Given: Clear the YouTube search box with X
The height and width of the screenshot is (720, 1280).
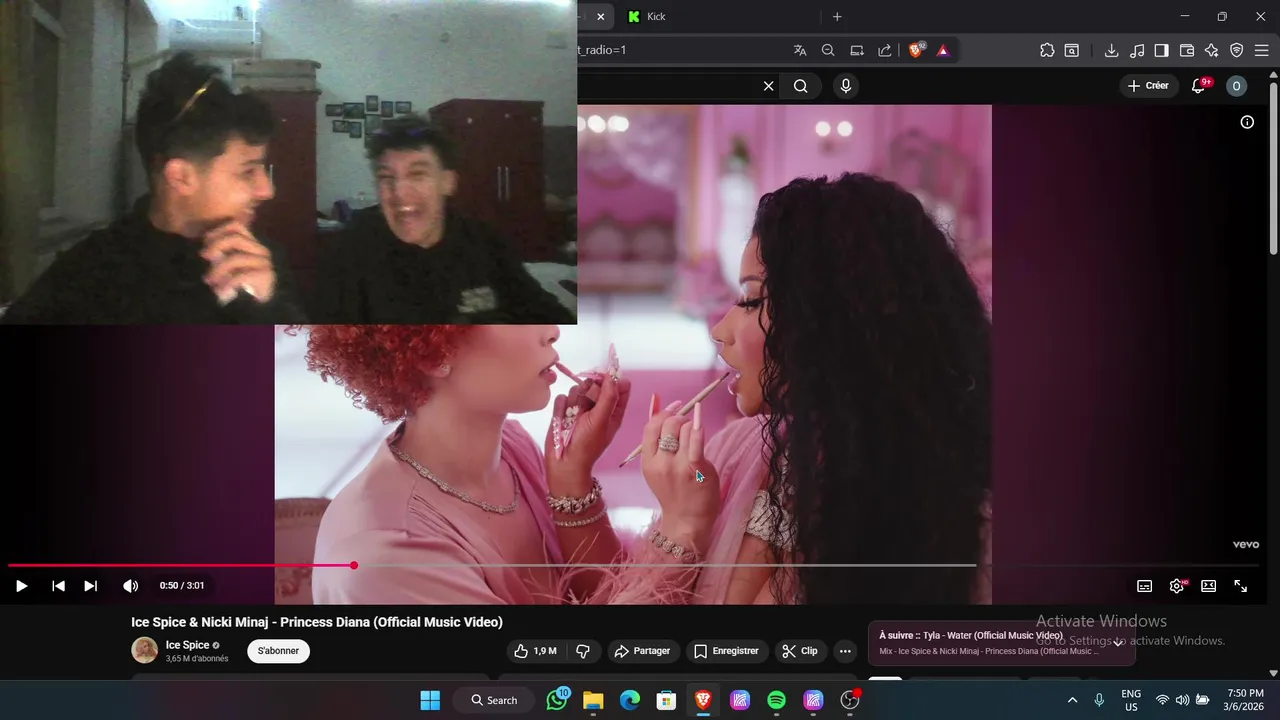Looking at the screenshot, I should (x=768, y=86).
